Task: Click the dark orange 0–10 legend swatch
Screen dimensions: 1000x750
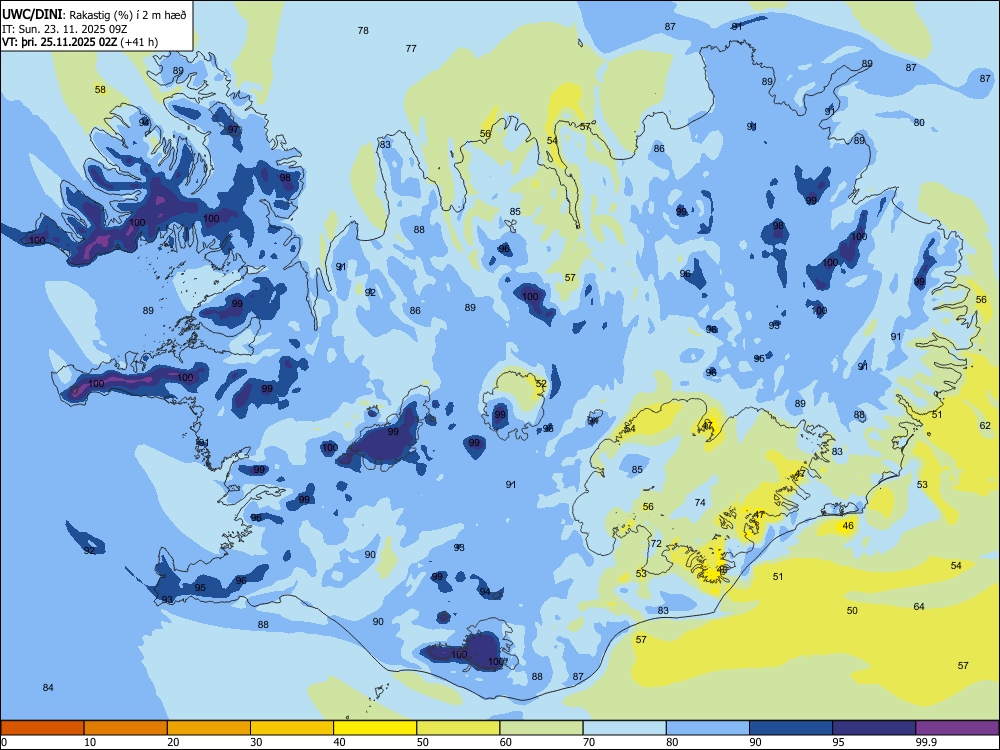Action: click(42, 728)
